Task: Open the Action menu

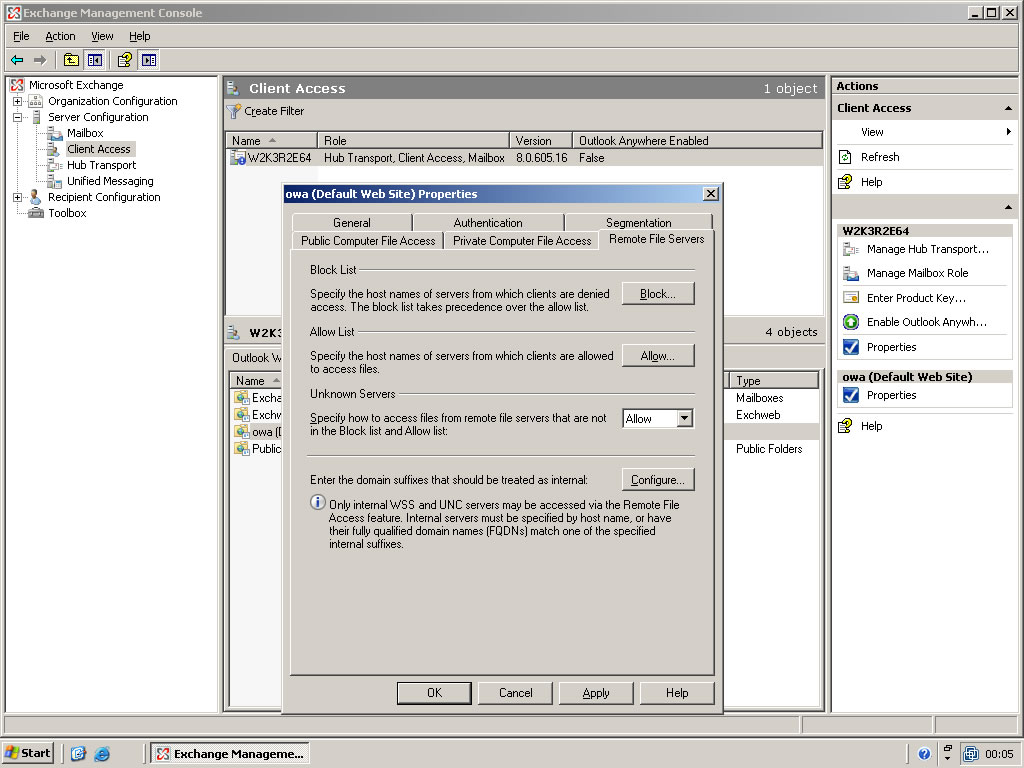Action: pos(60,36)
